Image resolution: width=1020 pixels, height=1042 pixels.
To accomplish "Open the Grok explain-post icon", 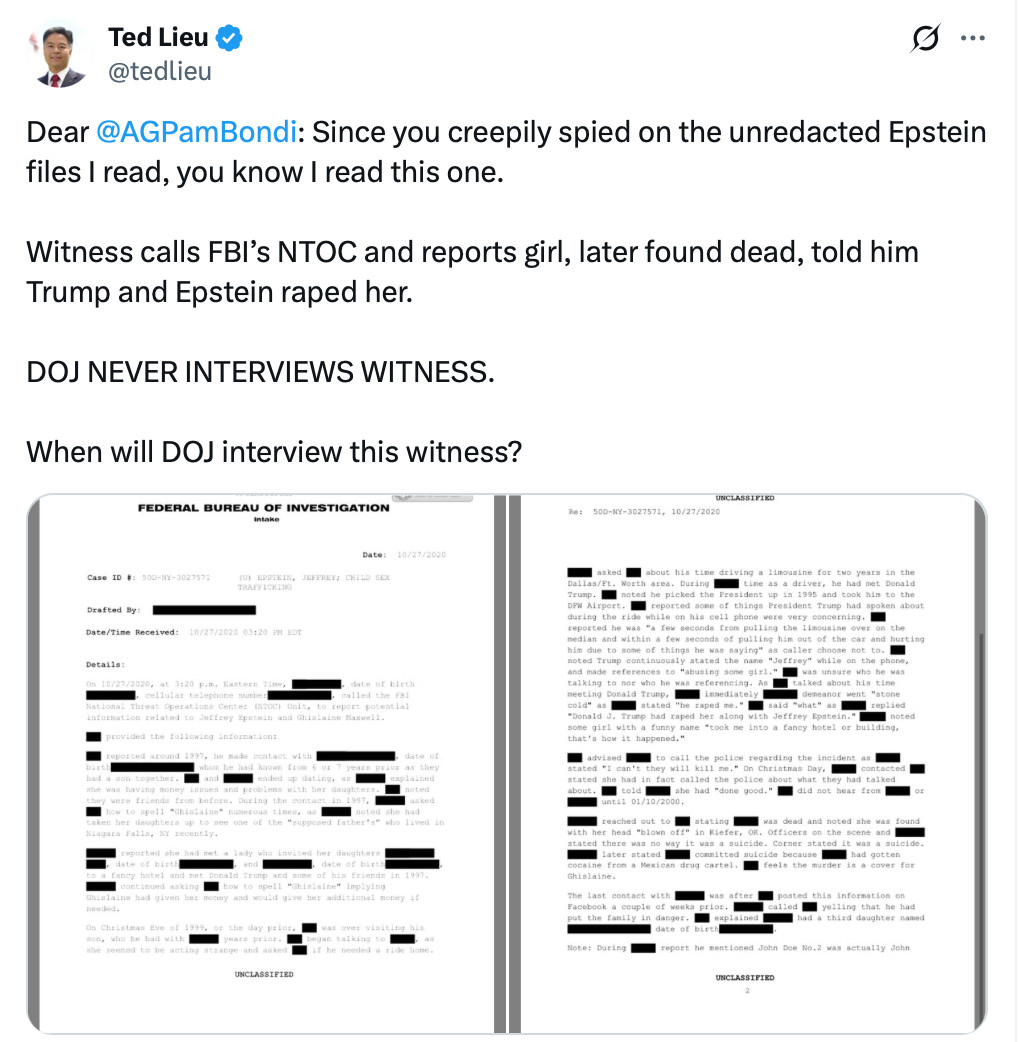I will [x=926, y=38].
